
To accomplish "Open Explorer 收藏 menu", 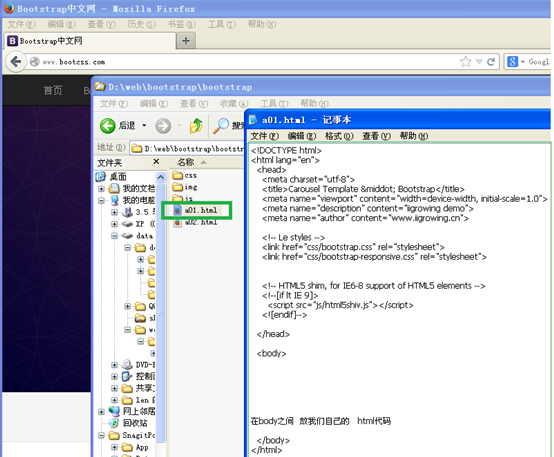I will [x=234, y=104].
